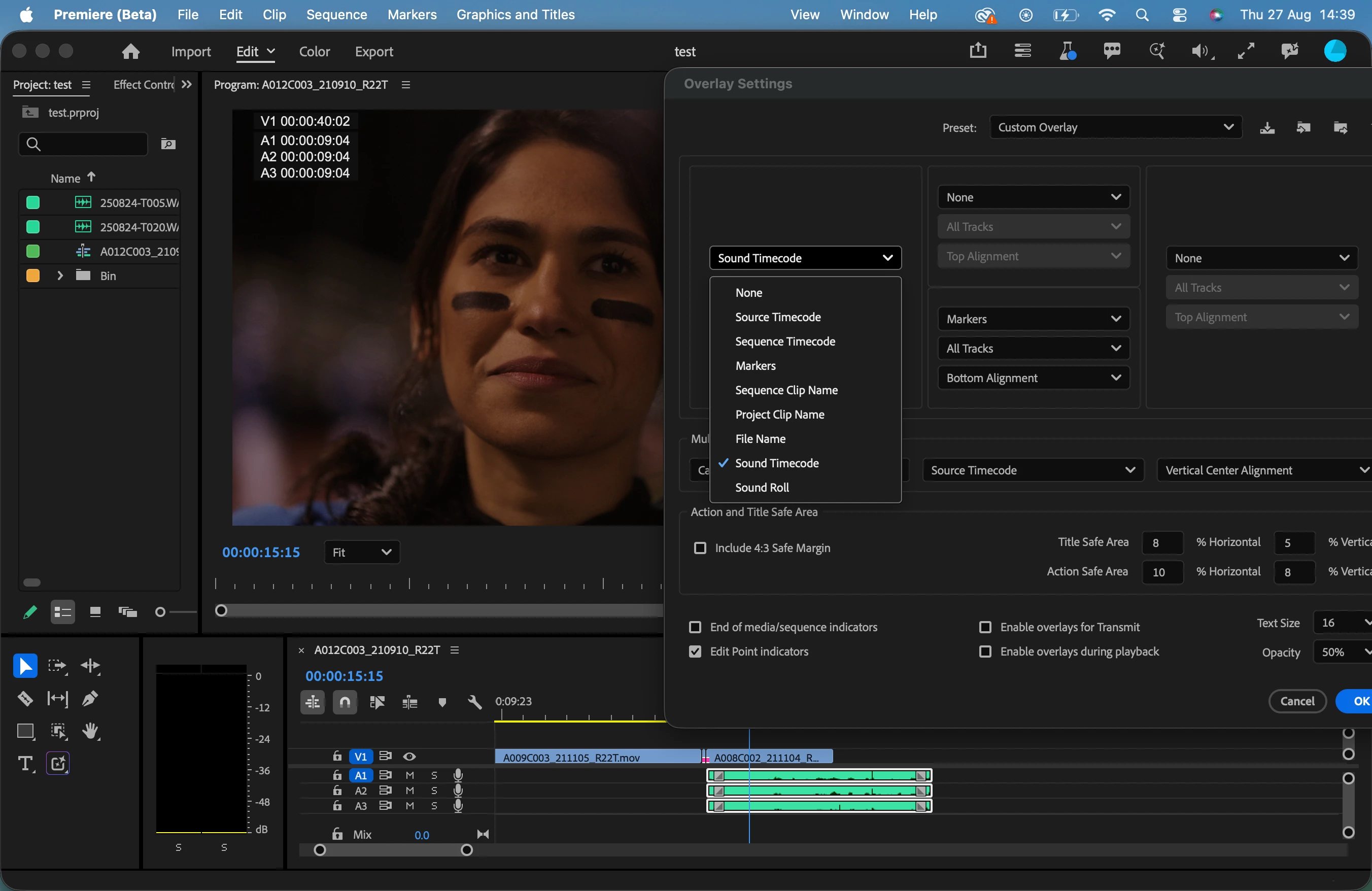Viewport: 1372px width, 891px height.
Task: Select the Type tool
Action: click(25, 763)
